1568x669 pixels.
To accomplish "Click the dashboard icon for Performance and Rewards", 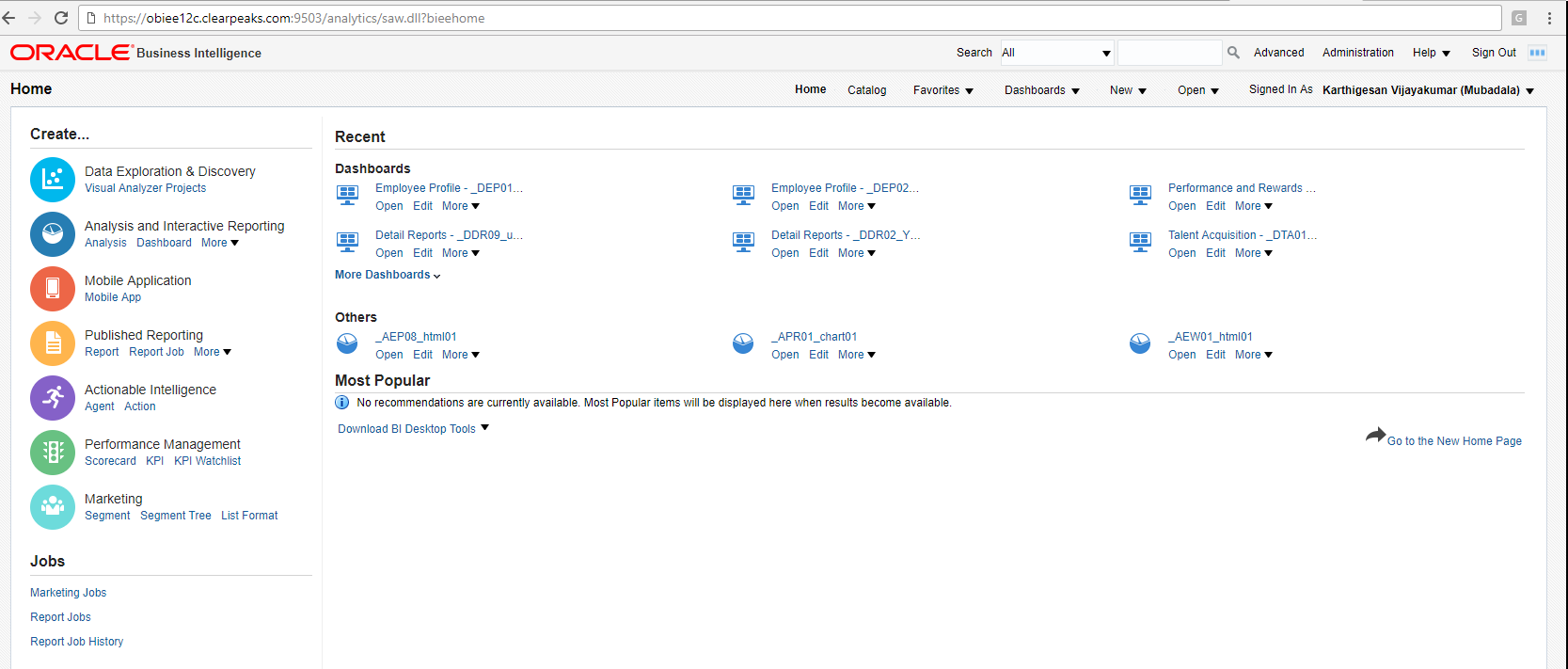I will [x=1141, y=196].
